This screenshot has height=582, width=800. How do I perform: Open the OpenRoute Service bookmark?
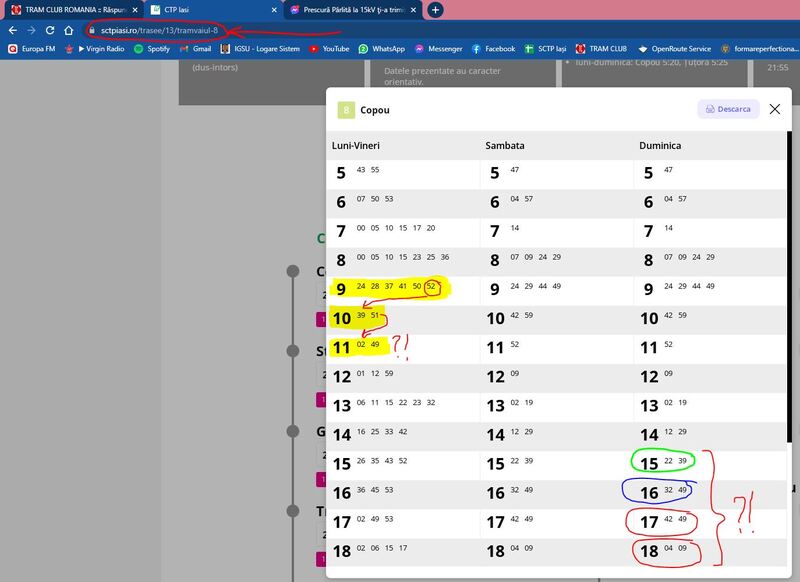click(x=674, y=49)
